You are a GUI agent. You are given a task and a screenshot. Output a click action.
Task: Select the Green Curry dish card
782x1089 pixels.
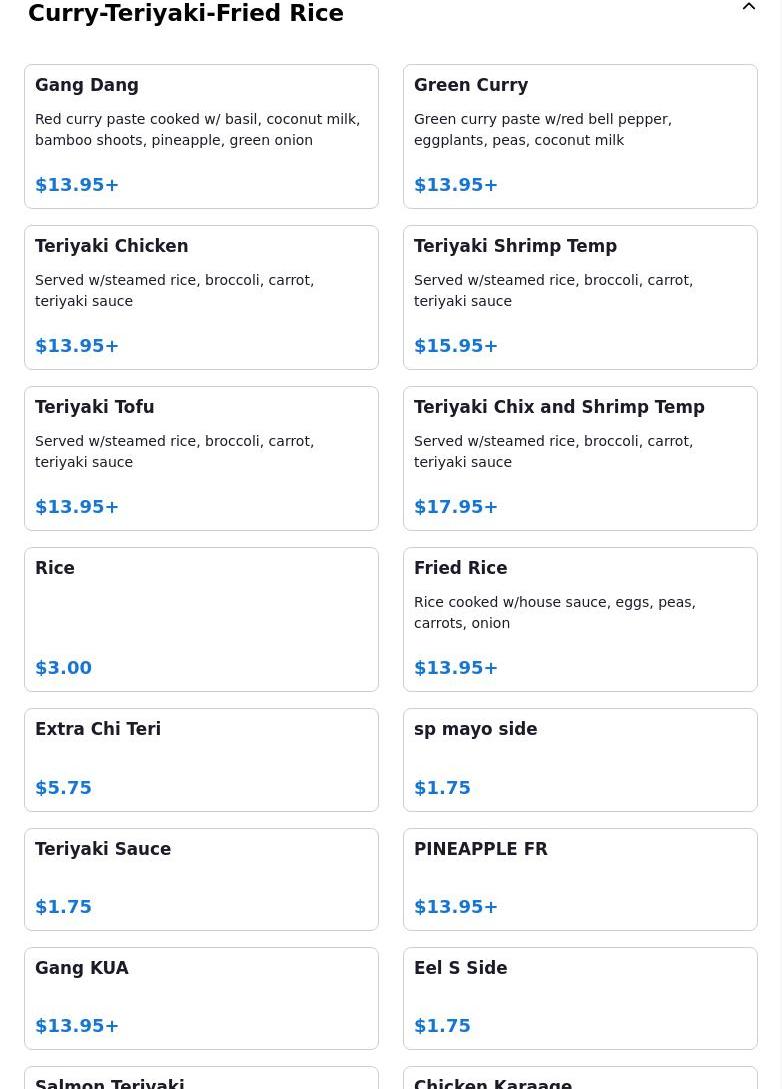[x=580, y=136]
